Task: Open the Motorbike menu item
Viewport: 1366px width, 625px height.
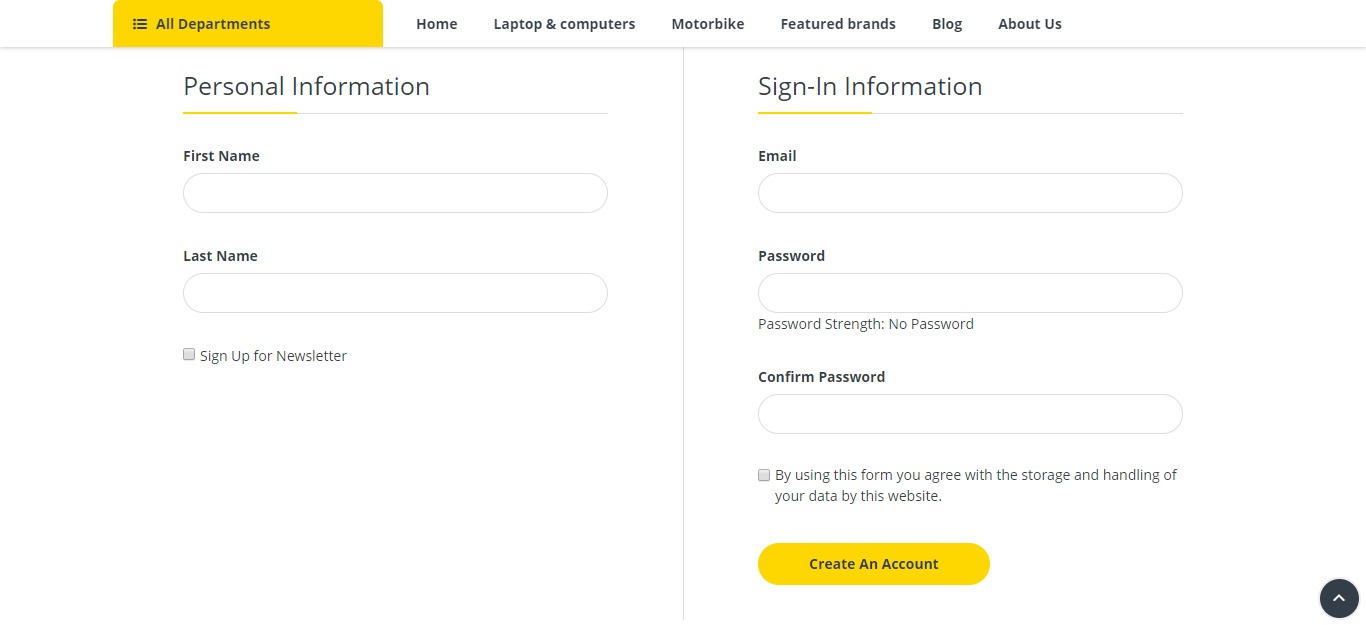Action: [708, 24]
